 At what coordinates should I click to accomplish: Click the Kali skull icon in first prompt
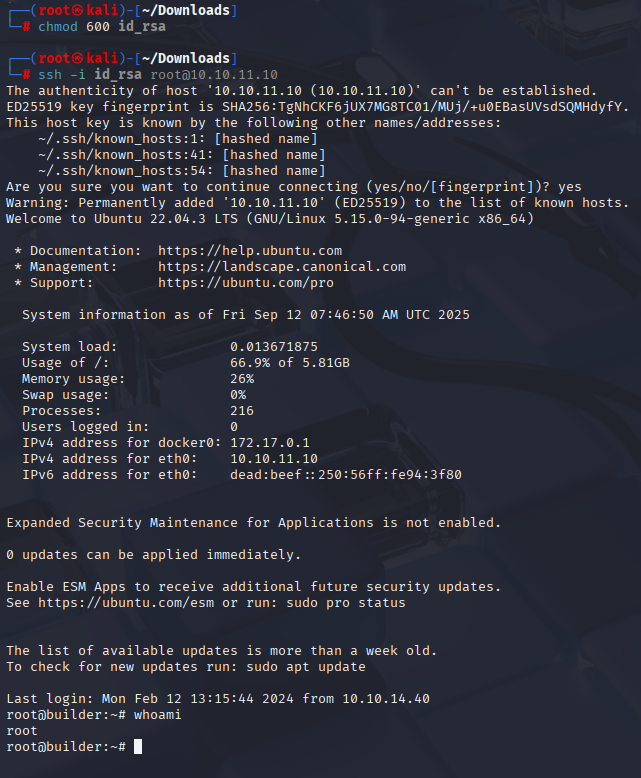point(77,10)
